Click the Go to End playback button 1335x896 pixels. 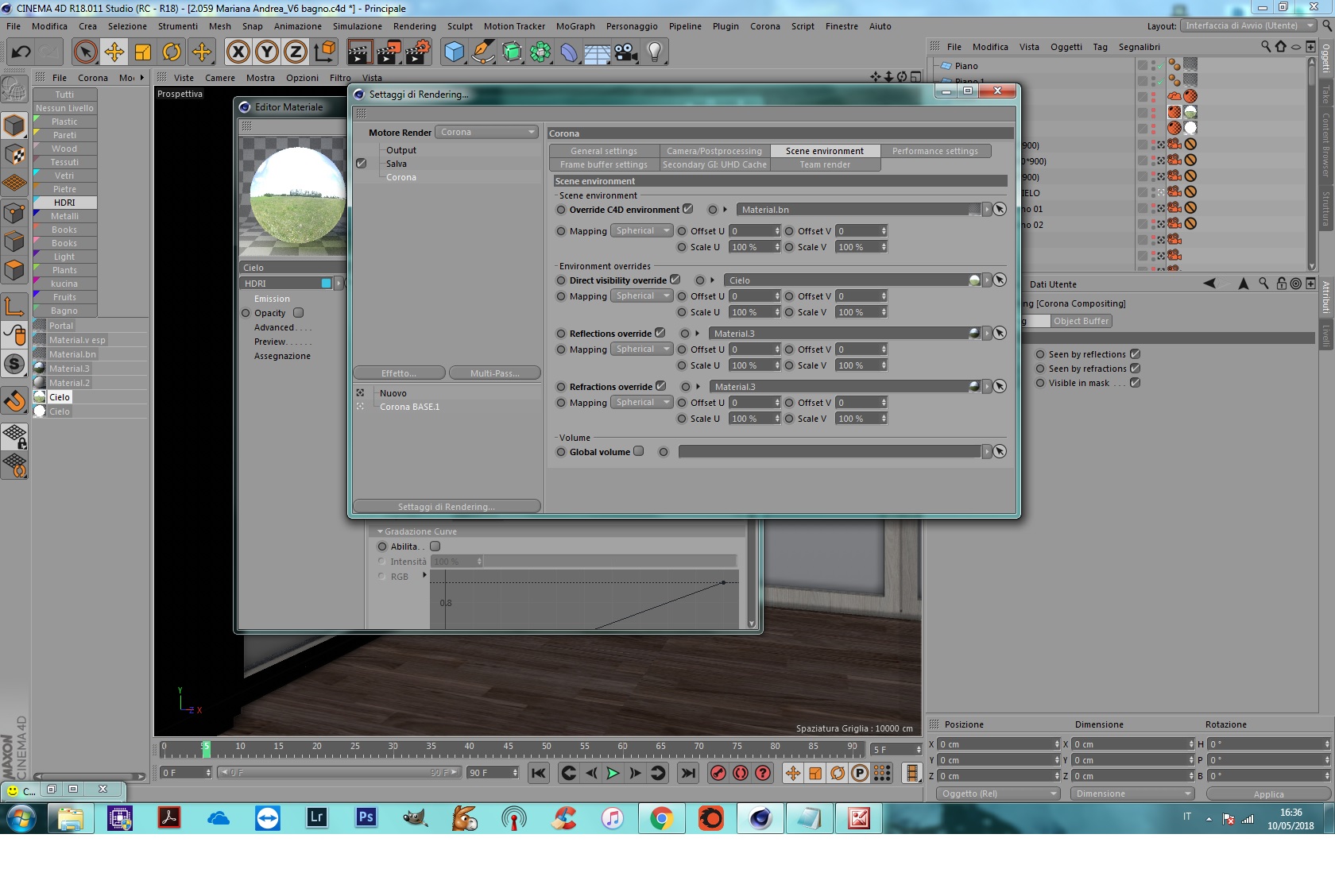click(x=688, y=773)
